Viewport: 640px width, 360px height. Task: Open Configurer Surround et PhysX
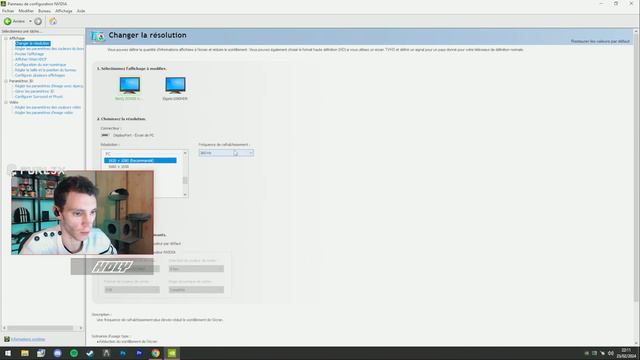[x=39, y=97]
